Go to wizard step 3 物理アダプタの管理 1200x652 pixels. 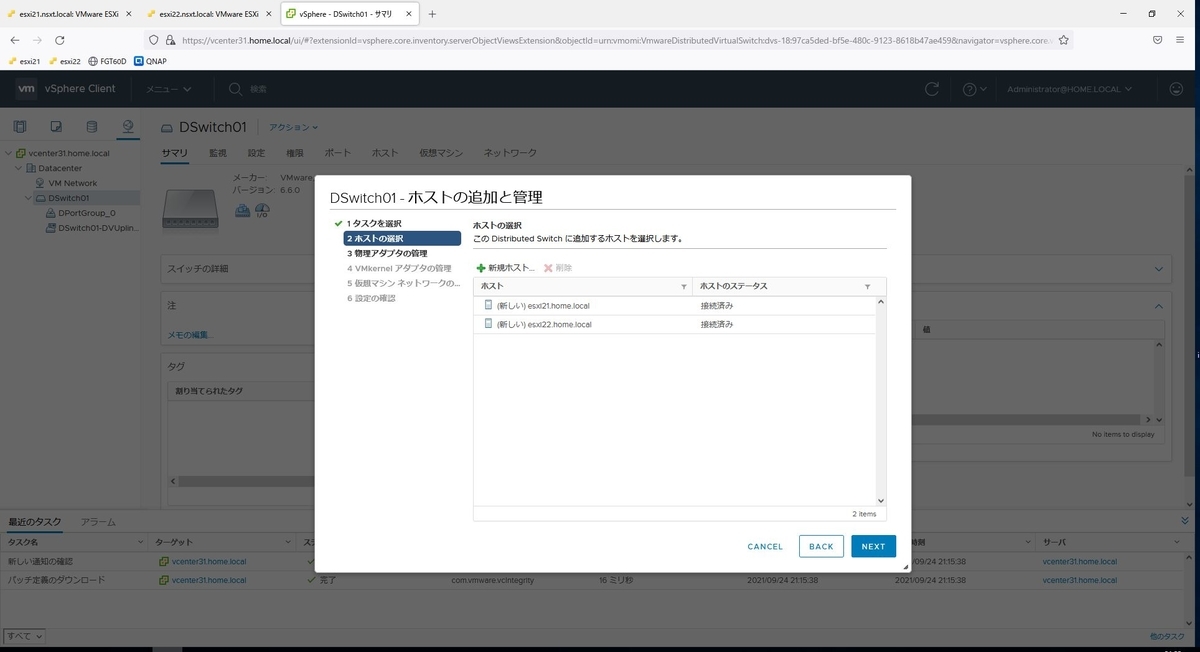pyautogui.click(x=387, y=253)
